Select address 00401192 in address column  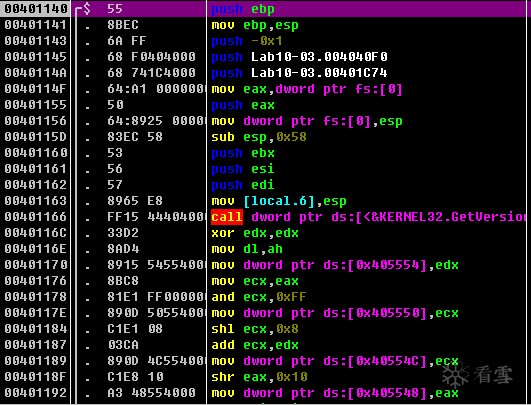click(x=36, y=393)
